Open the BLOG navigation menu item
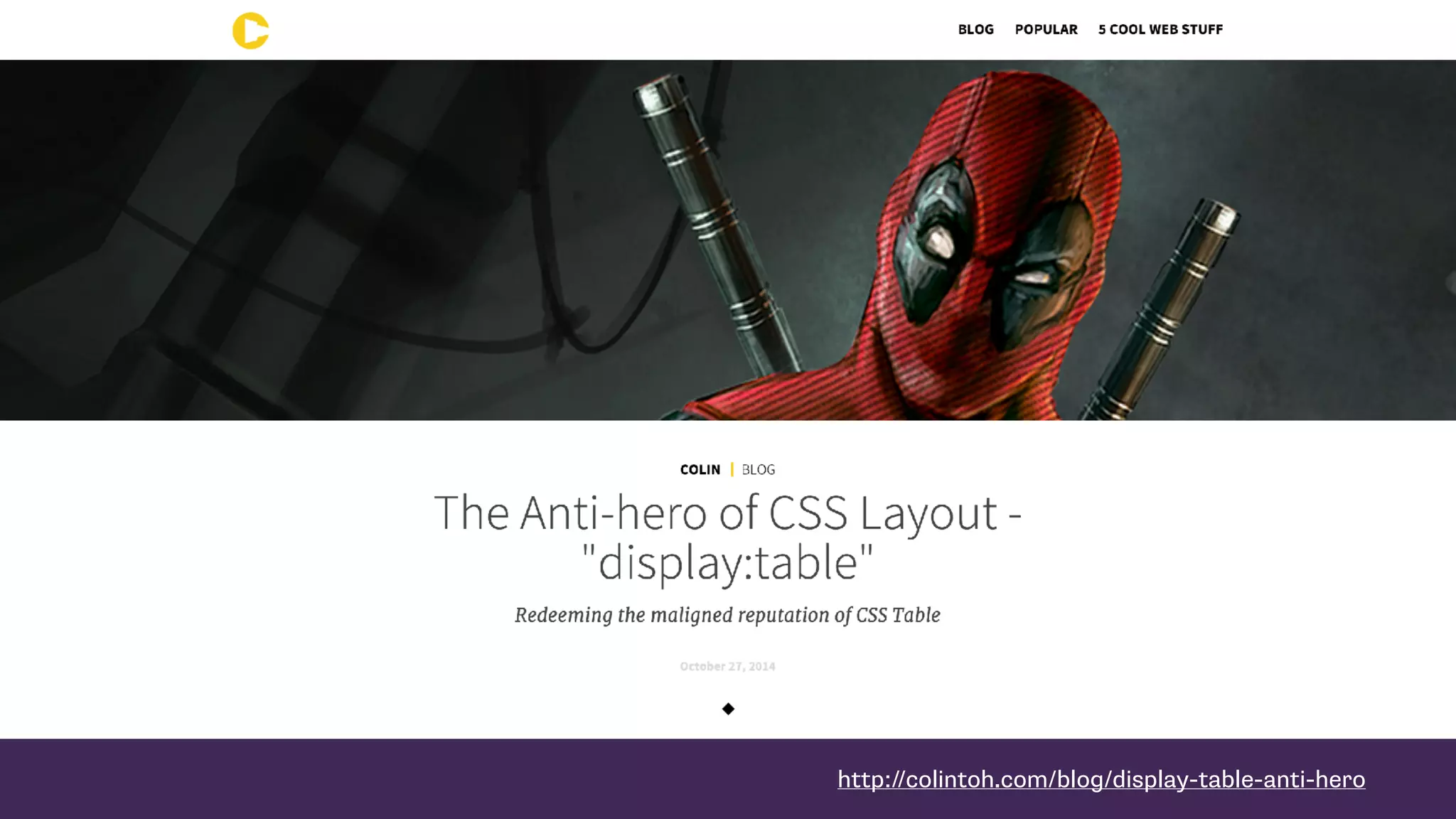The height and width of the screenshot is (819, 1456). 975,30
